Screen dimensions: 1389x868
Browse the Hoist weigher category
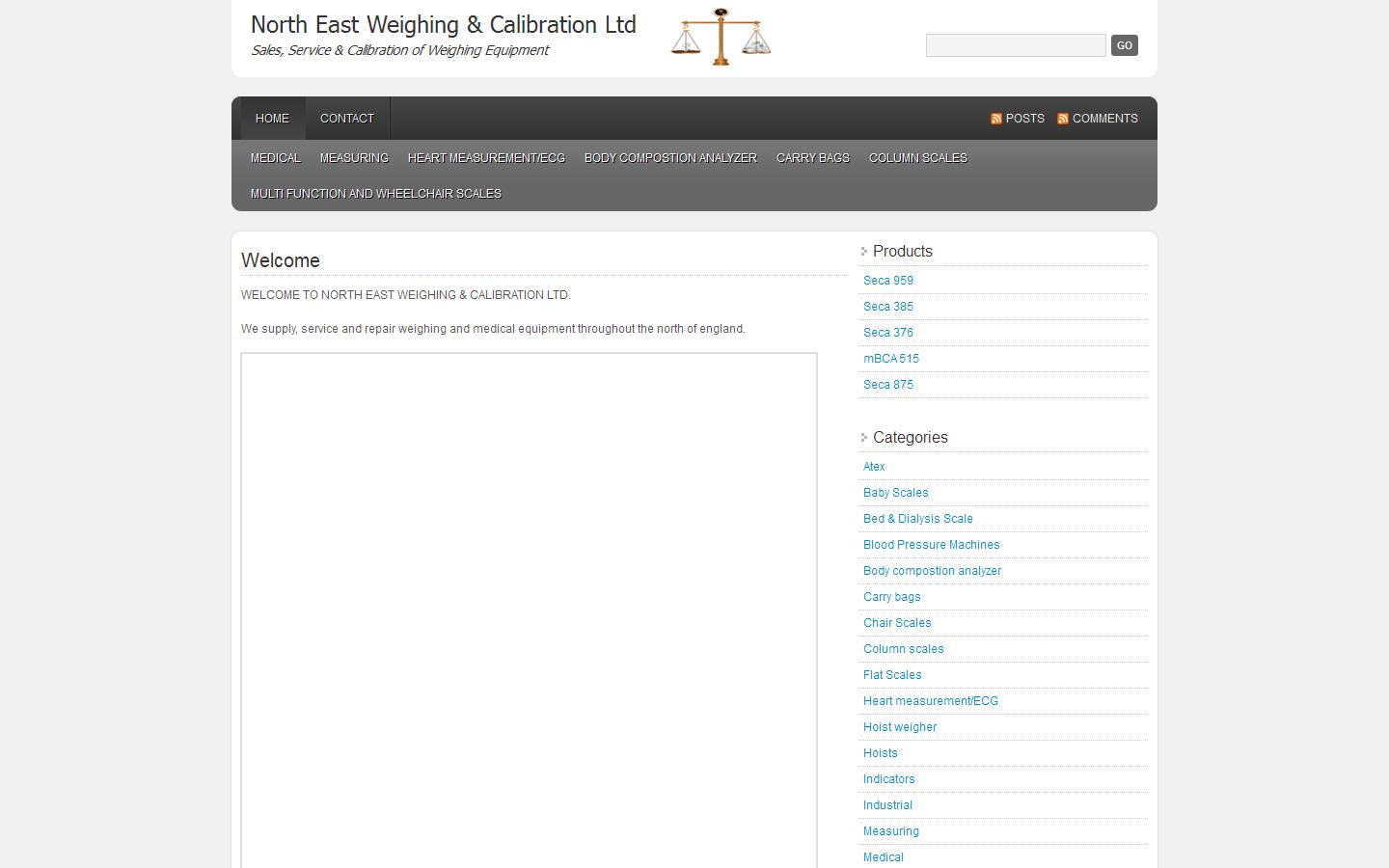tap(899, 726)
